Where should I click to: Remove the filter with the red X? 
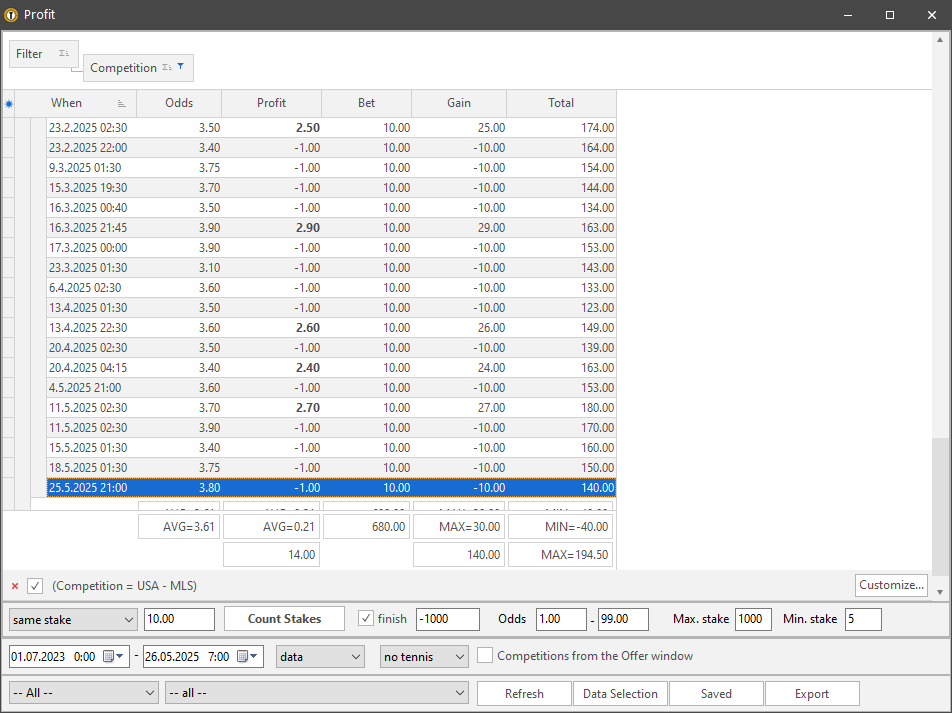click(x=15, y=586)
